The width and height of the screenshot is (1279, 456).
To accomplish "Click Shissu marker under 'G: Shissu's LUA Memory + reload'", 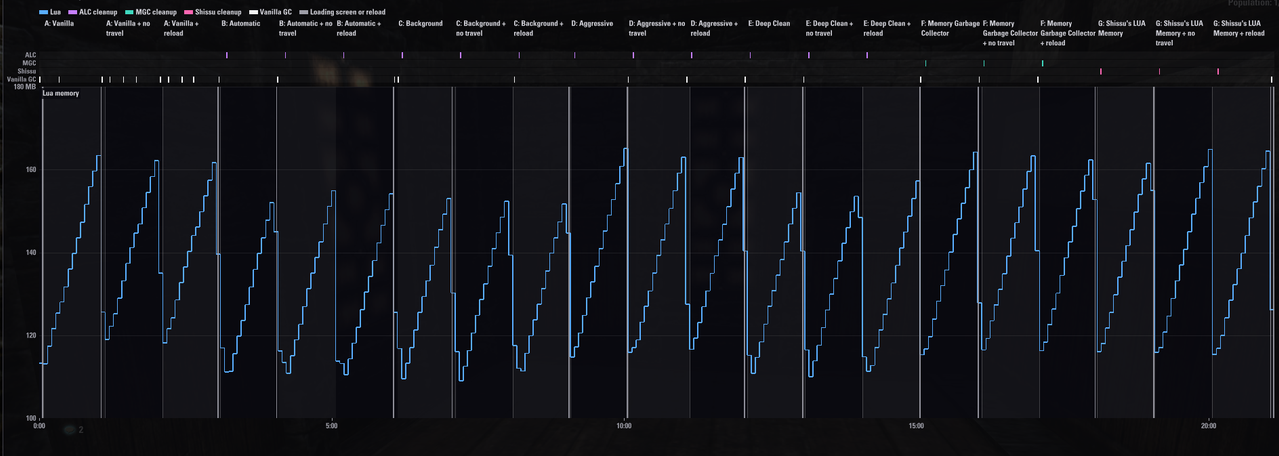I will pos(1218,71).
